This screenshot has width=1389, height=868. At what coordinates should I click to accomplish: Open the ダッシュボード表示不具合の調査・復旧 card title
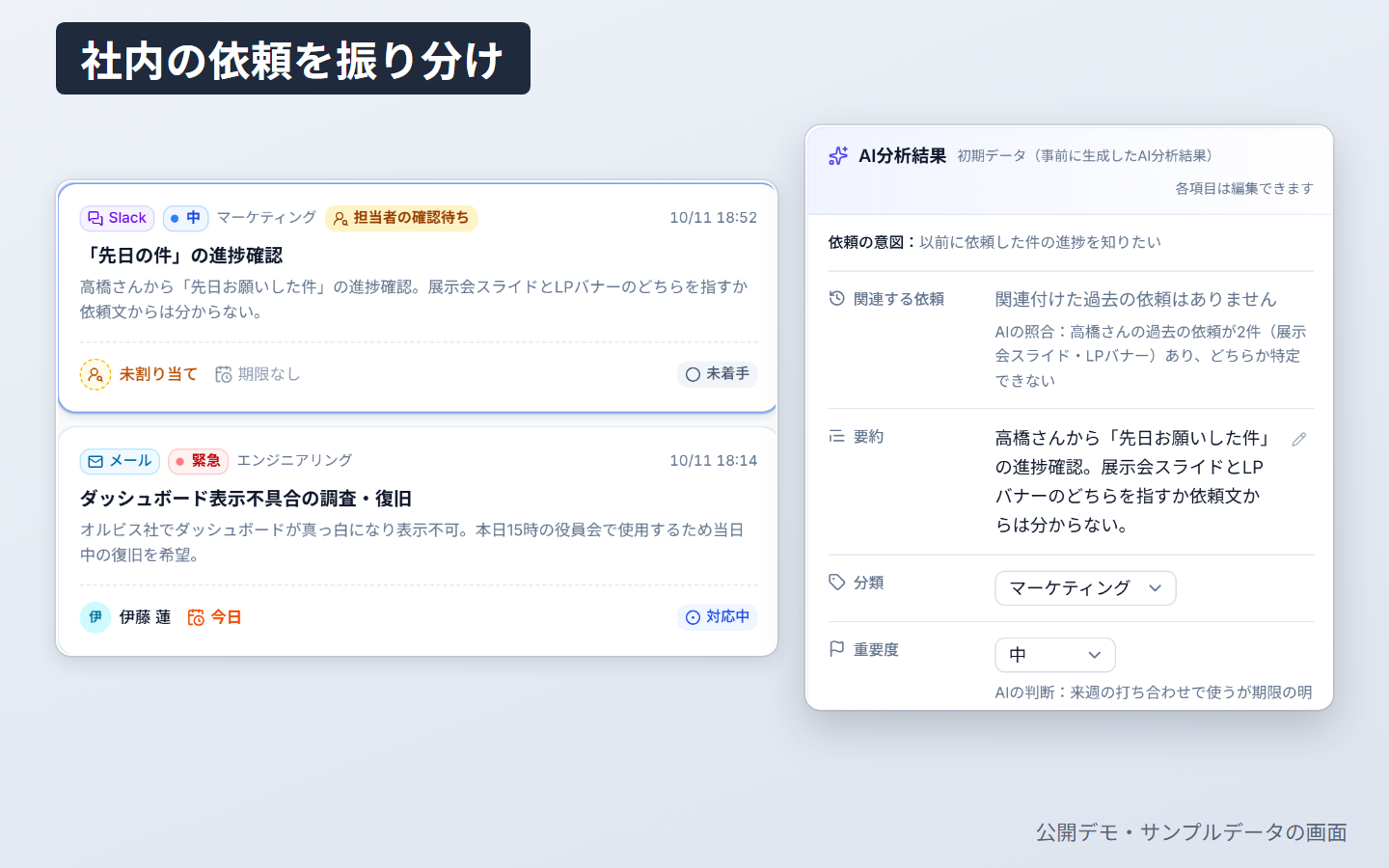[246, 499]
